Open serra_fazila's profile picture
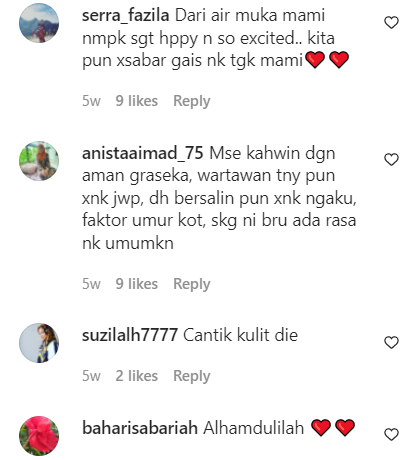417x460 pixels. [x=39, y=23]
